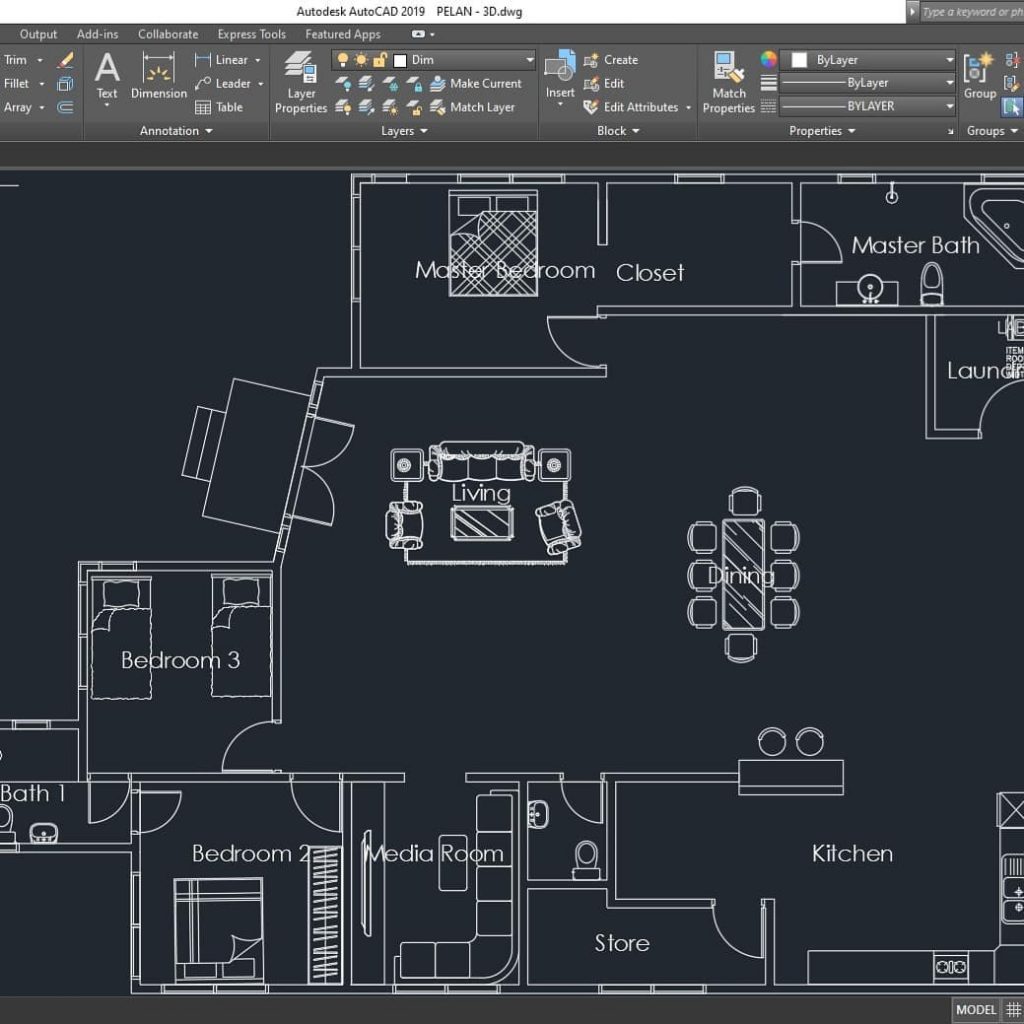Insert a Table from Annotation panel
1024x1024 pixels.
pos(219,107)
